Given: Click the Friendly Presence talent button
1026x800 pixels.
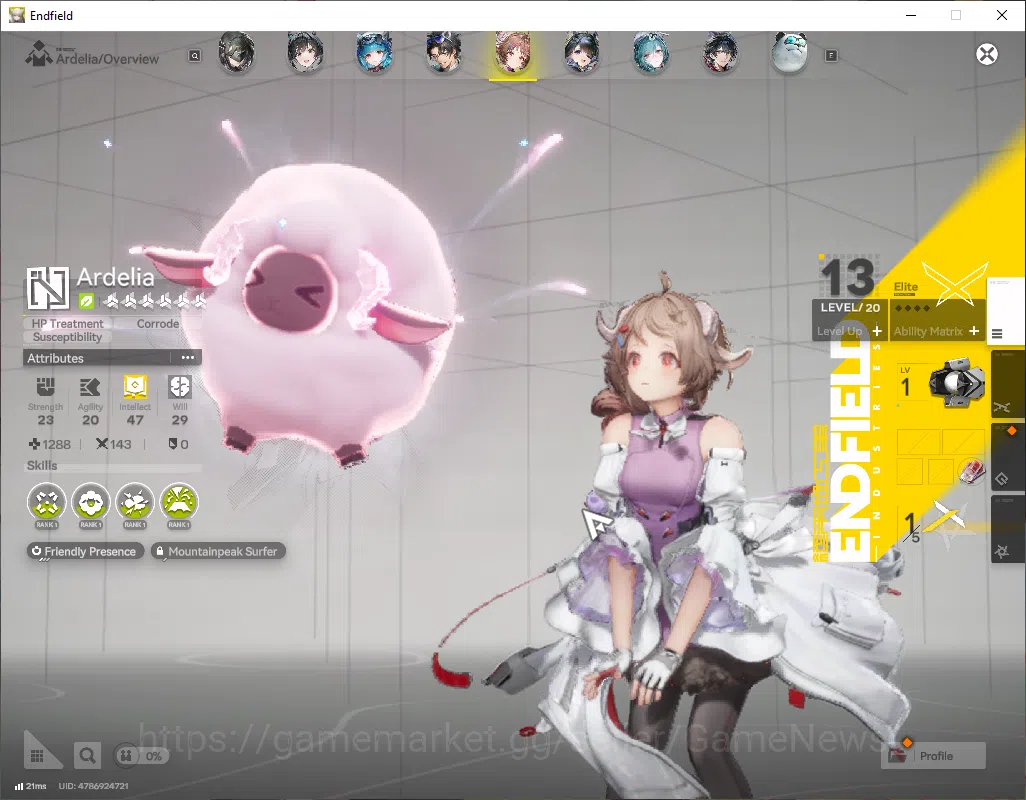Looking at the screenshot, I should (x=84, y=551).
